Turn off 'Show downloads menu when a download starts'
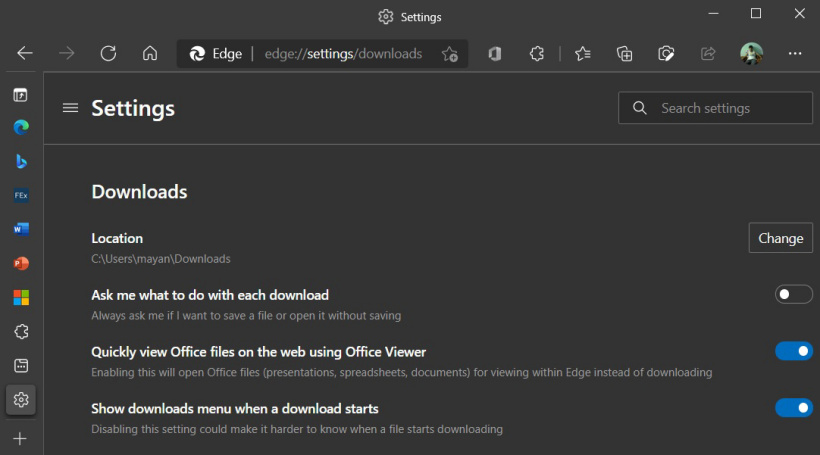The height and width of the screenshot is (455, 820). (x=793, y=408)
